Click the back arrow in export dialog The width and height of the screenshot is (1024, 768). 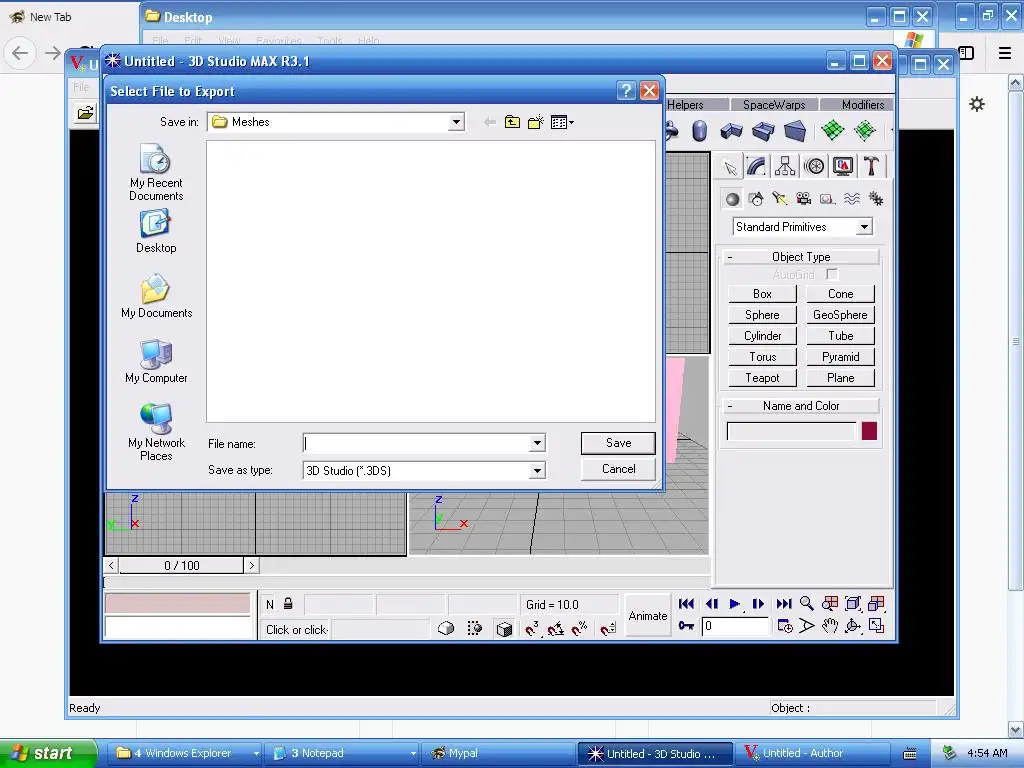click(x=489, y=122)
